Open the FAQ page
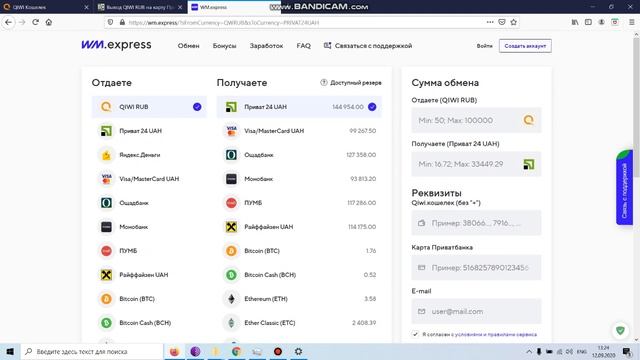 pyautogui.click(x=303, y=46)
